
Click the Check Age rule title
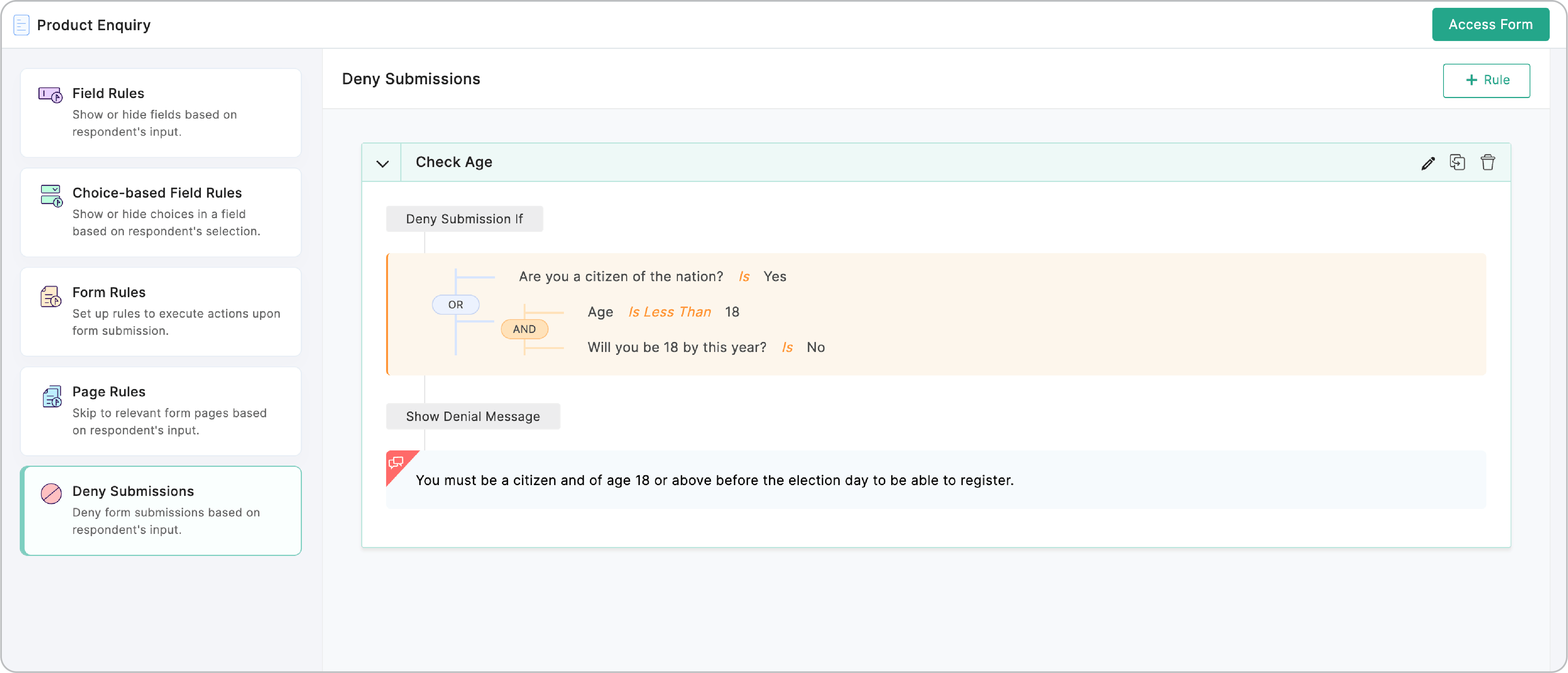(454, 162)
